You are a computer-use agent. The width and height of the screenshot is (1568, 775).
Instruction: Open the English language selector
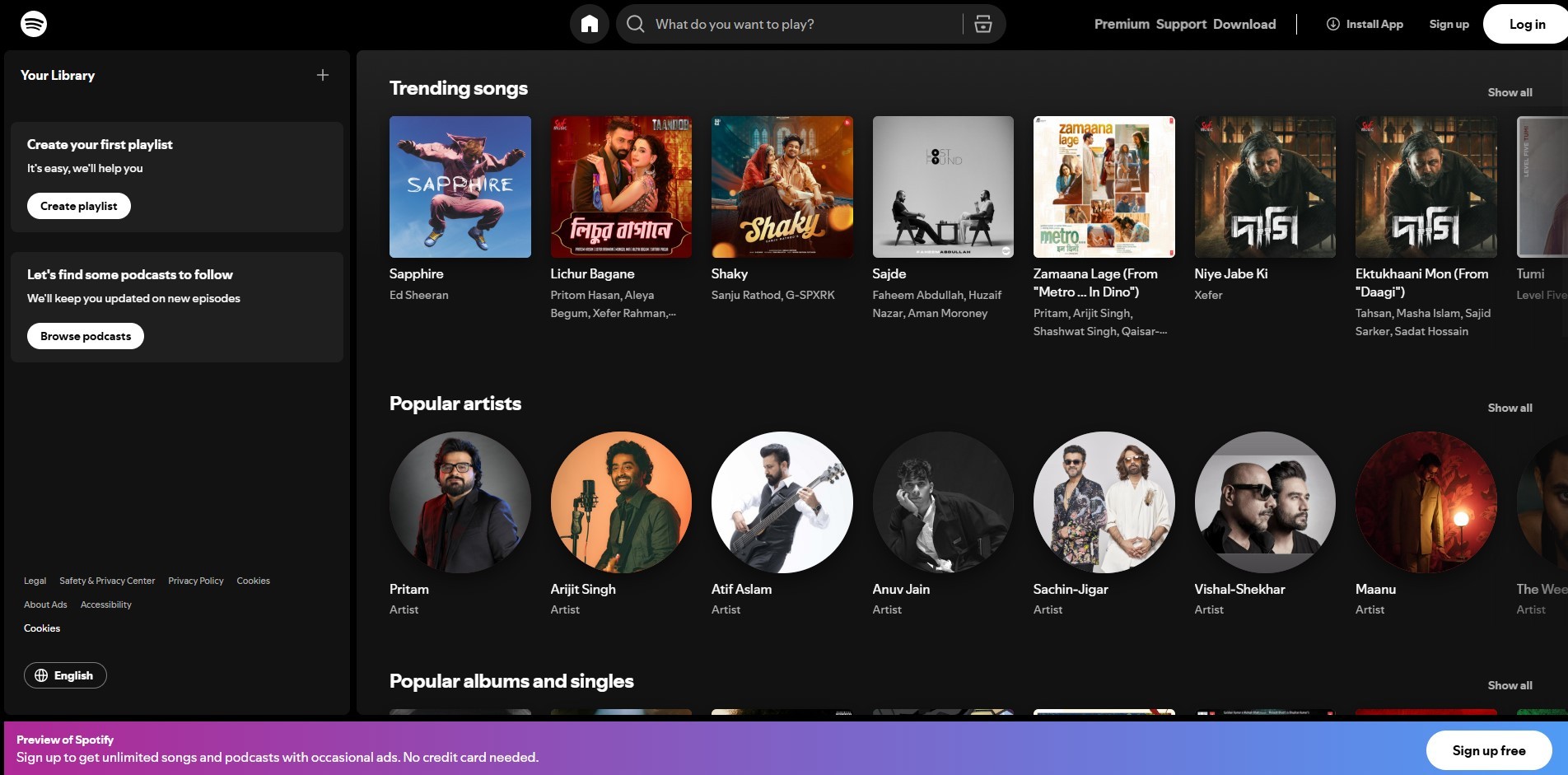click(65, 675)
